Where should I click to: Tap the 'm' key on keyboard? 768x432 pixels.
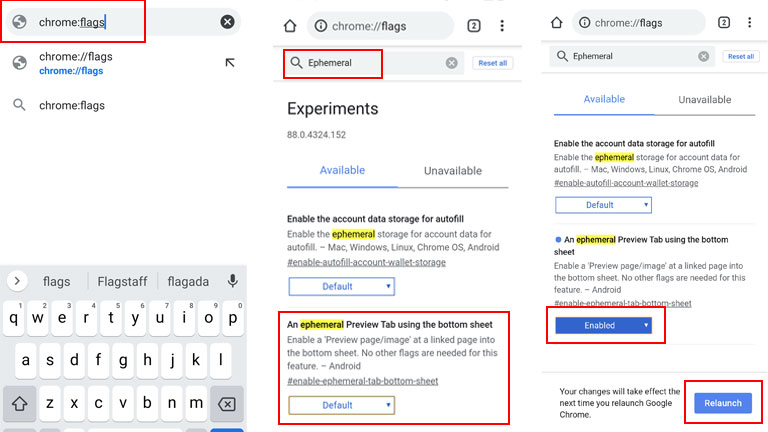point(196,403)
